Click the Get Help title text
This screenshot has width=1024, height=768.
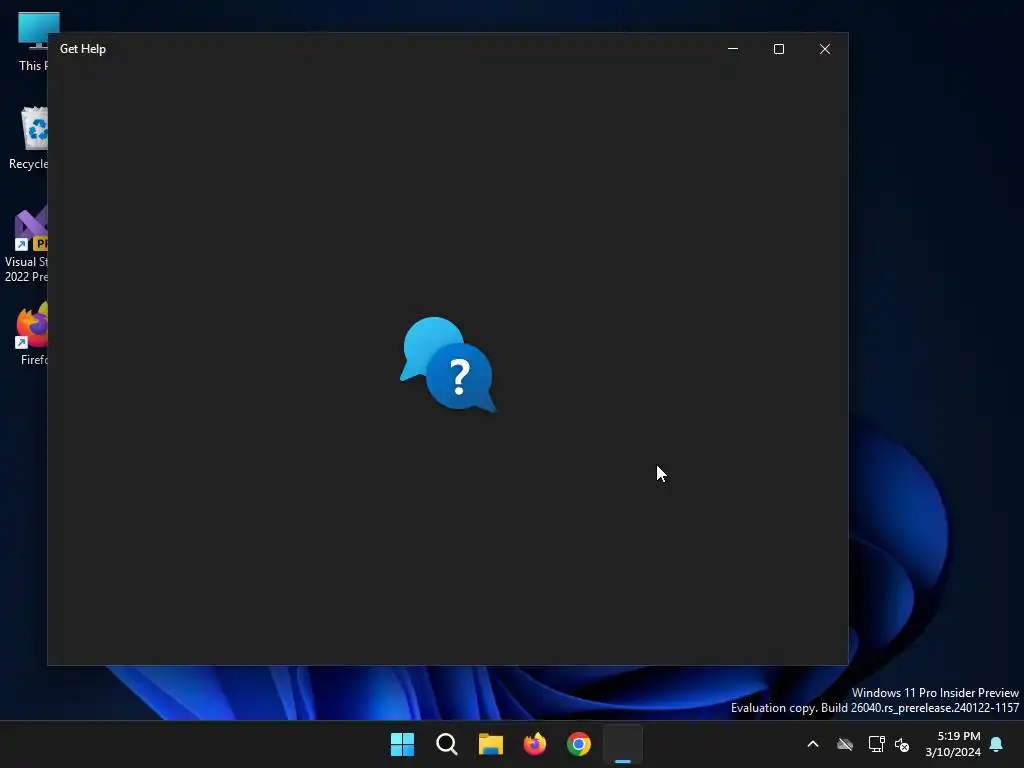coord(83,49)
